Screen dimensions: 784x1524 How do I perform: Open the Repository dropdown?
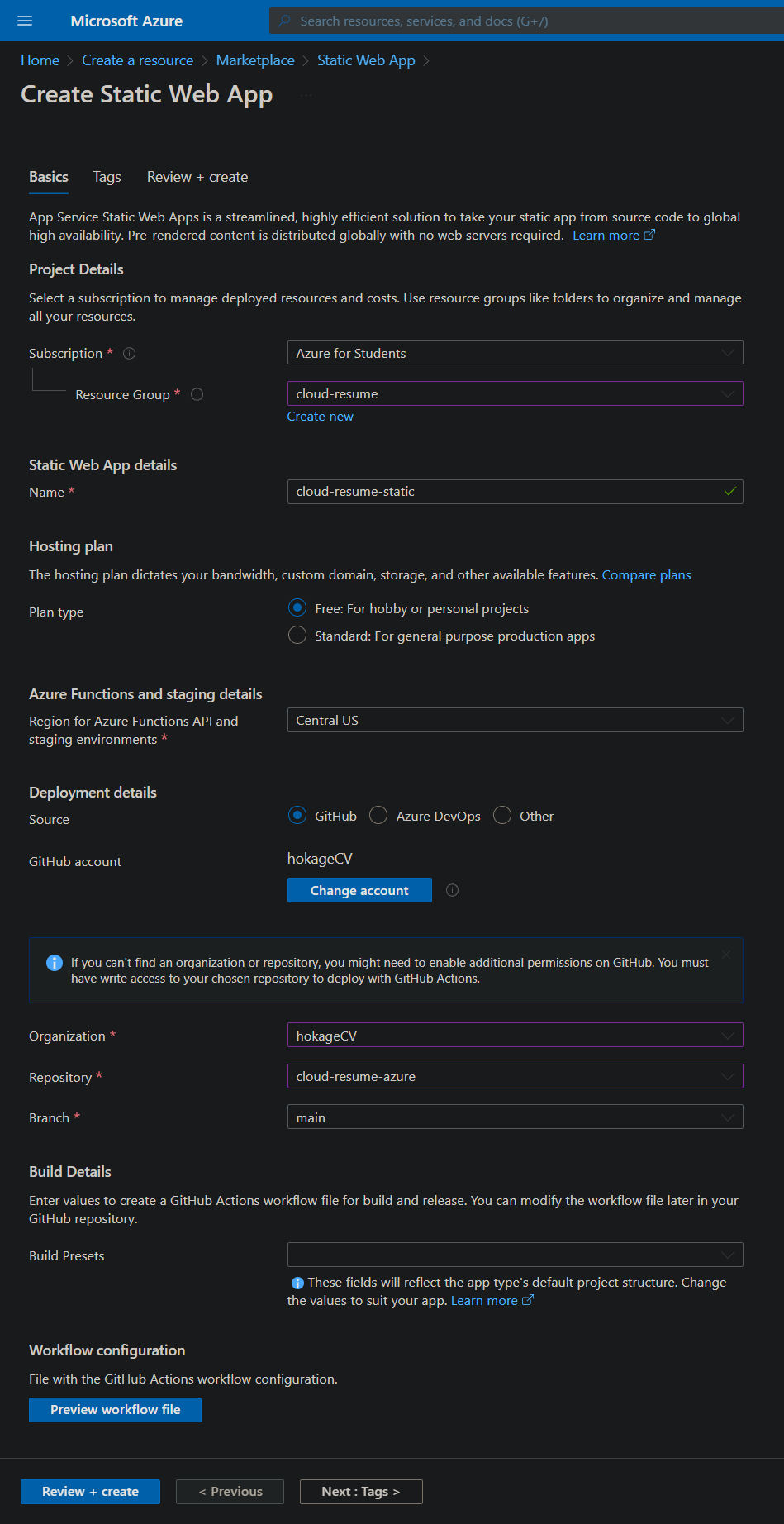pos(515,1076)
